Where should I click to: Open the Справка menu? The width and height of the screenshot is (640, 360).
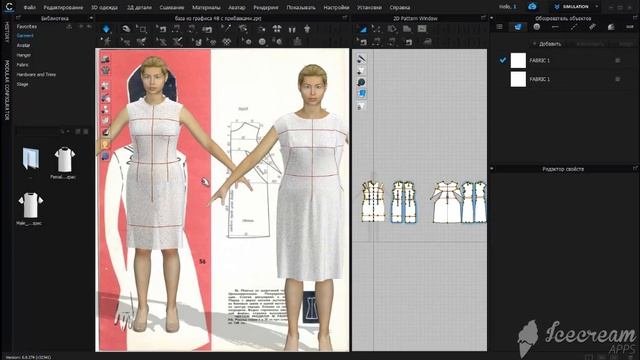(x=400, y=7)
